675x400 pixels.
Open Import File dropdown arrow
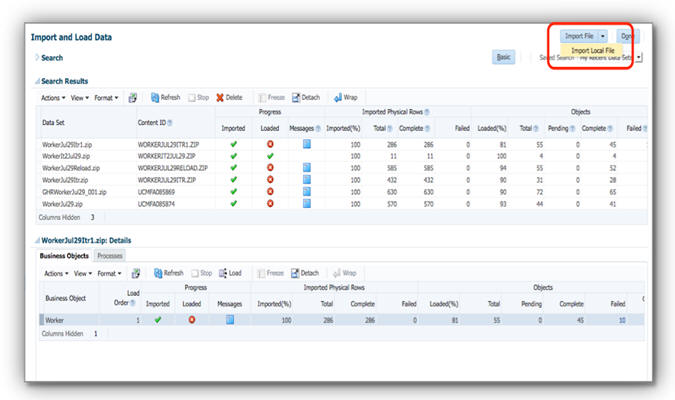[603, 36]
